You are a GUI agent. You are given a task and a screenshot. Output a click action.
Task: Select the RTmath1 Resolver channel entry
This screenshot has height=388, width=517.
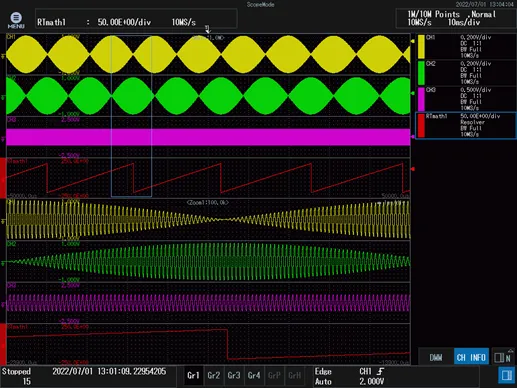(466, 125)
